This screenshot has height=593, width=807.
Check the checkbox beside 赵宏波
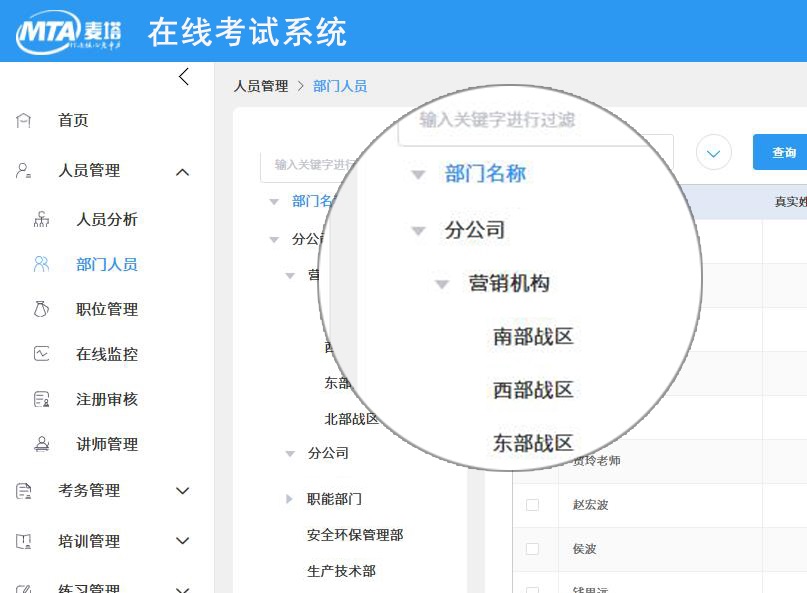[533, 505]
